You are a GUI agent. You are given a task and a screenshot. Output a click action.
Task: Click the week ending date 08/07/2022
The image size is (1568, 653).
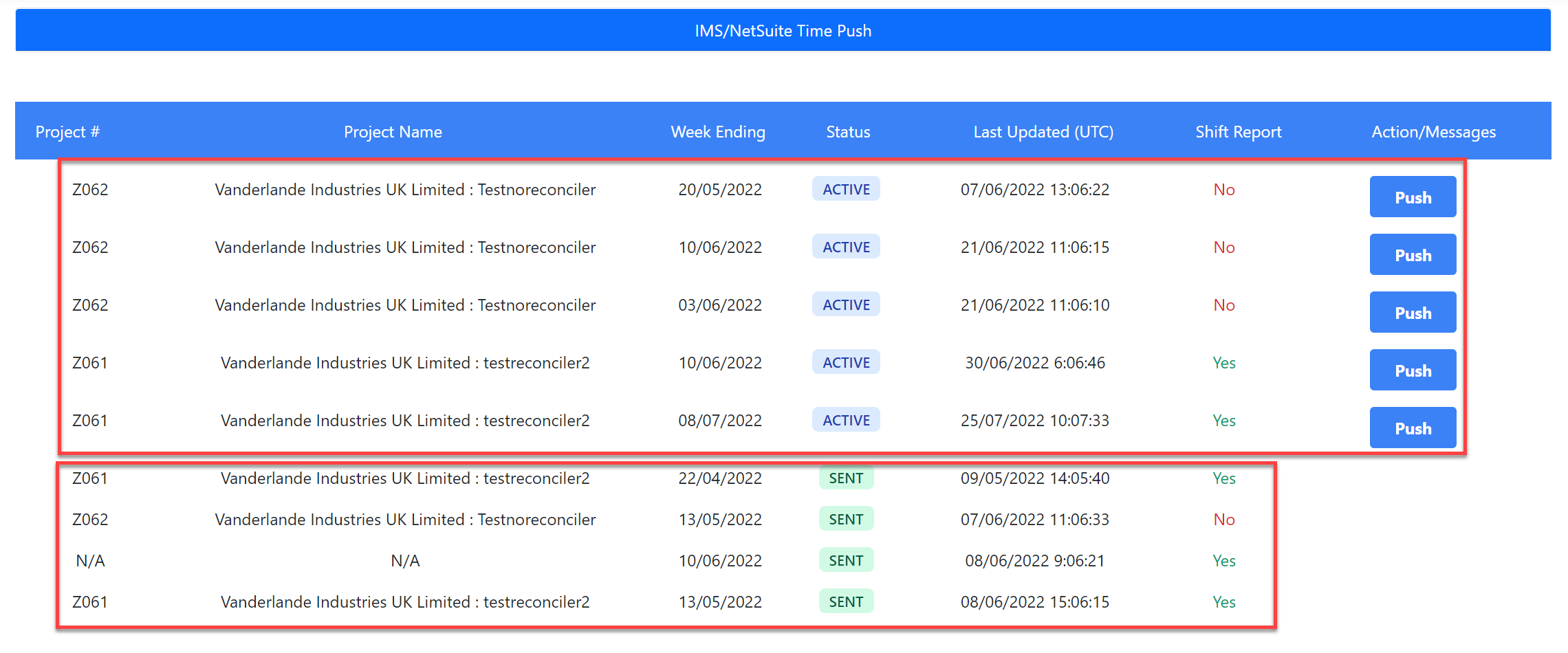720,421
